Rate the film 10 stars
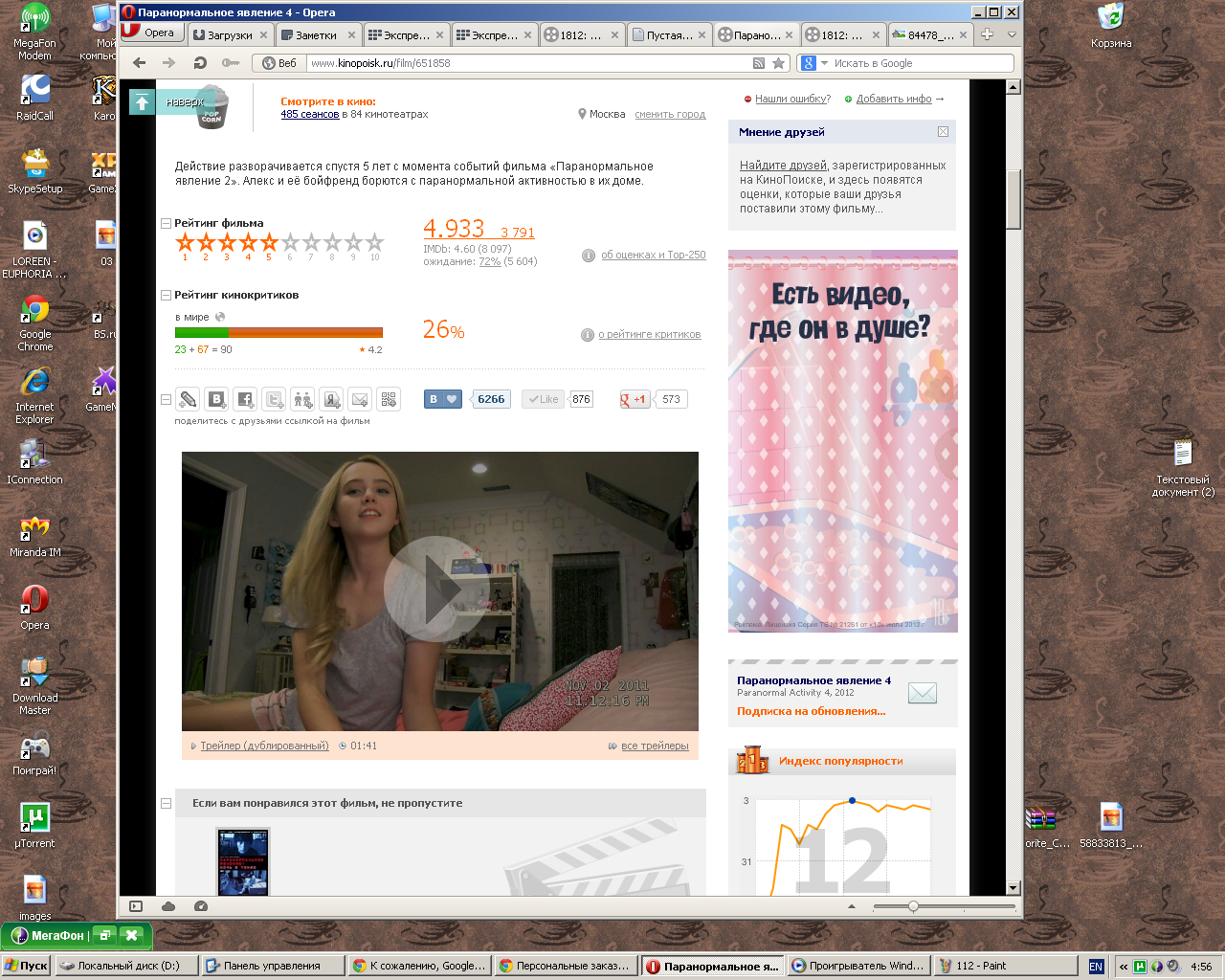 tap(375, 242)
